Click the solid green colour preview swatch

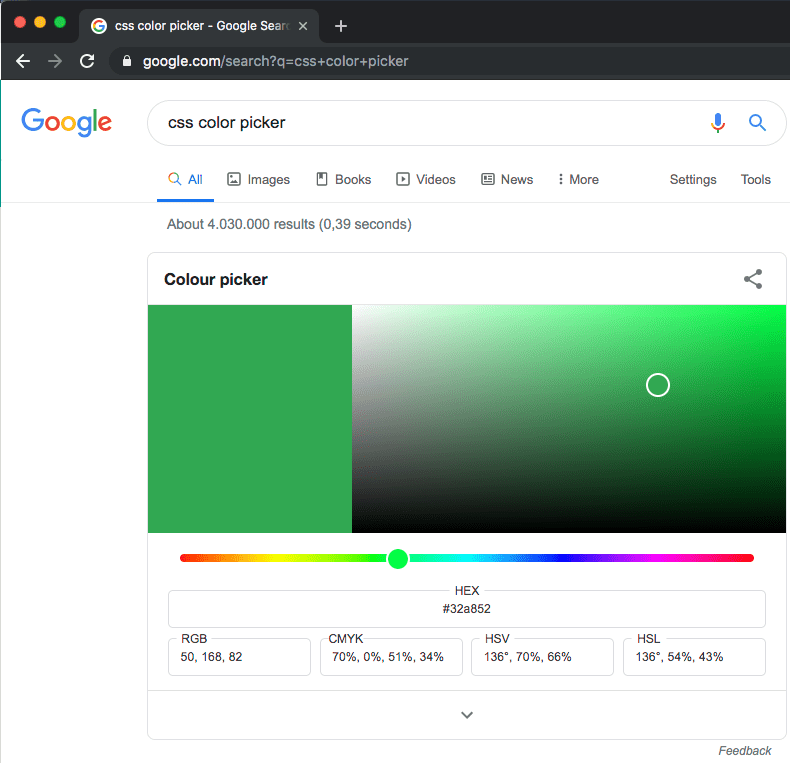tap(250, 419)
